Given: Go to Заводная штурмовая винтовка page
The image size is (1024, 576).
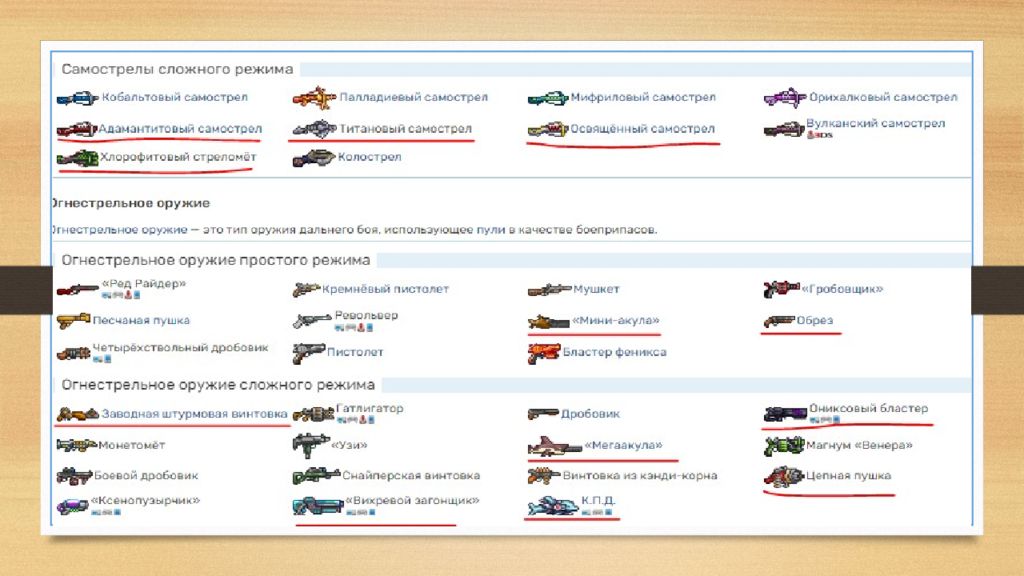Looking at the screenshot, I should (194, 413).
